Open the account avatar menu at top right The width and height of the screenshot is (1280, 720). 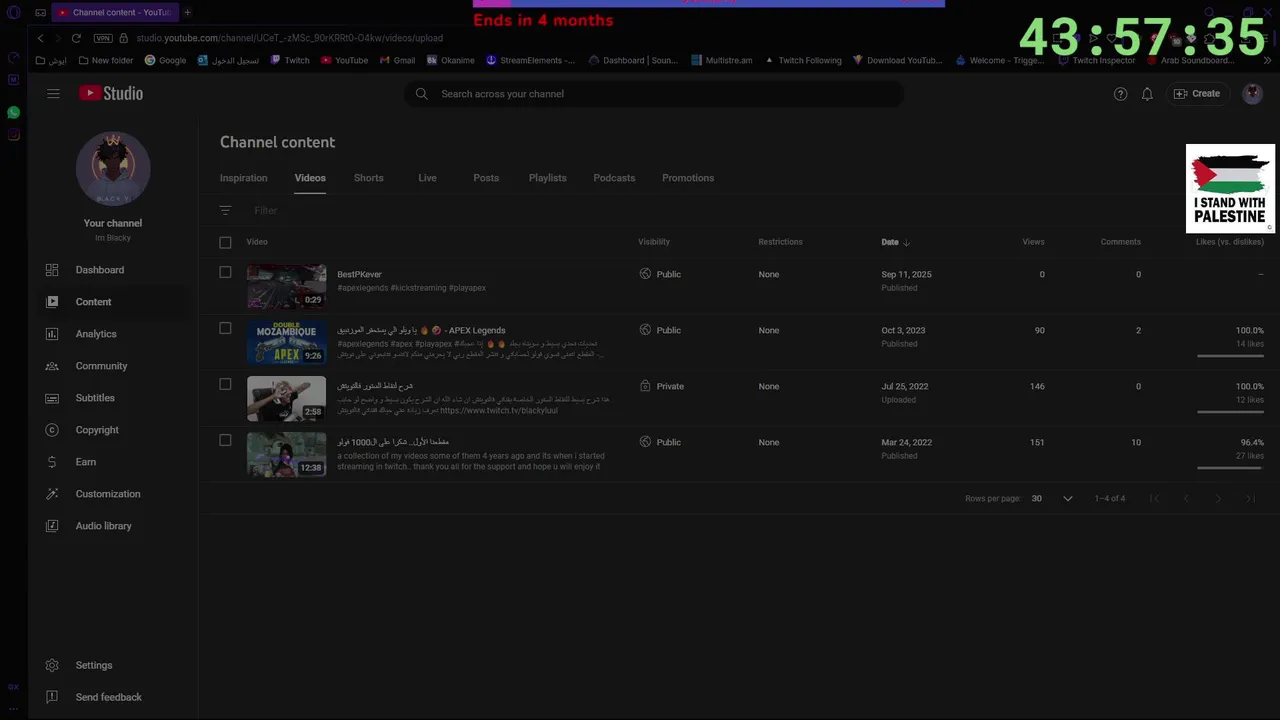(x=1252, y=94)
